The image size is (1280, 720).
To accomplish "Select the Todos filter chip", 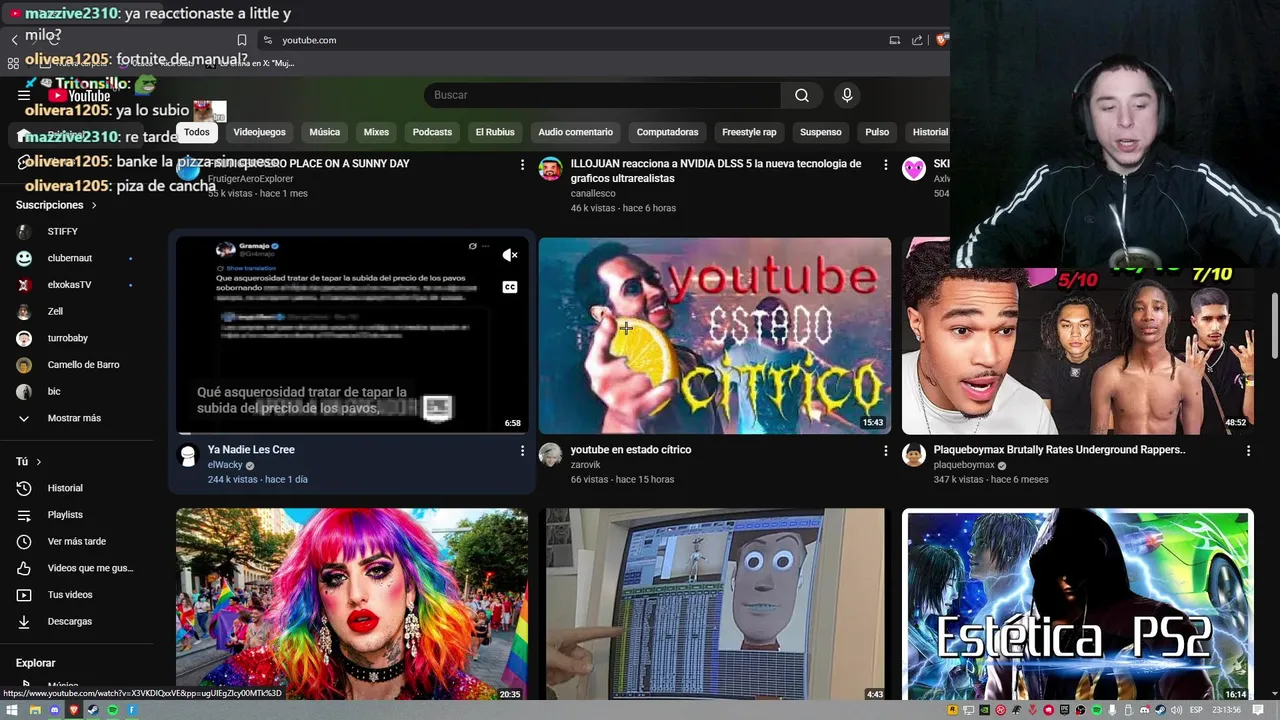I will point(197,132).
